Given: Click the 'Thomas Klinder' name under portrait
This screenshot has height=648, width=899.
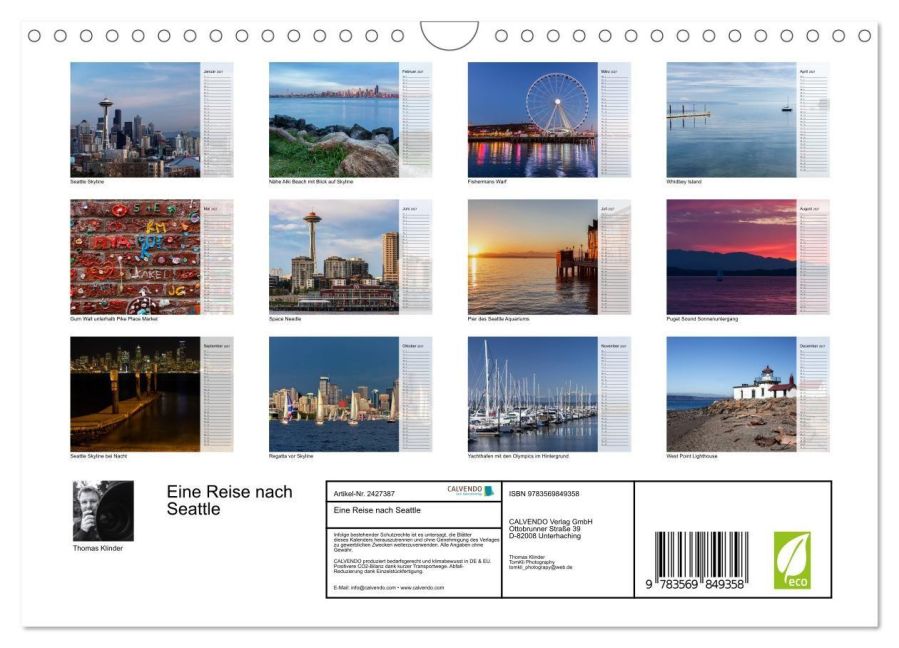Looking at the screenshot, I should point(98,548).
